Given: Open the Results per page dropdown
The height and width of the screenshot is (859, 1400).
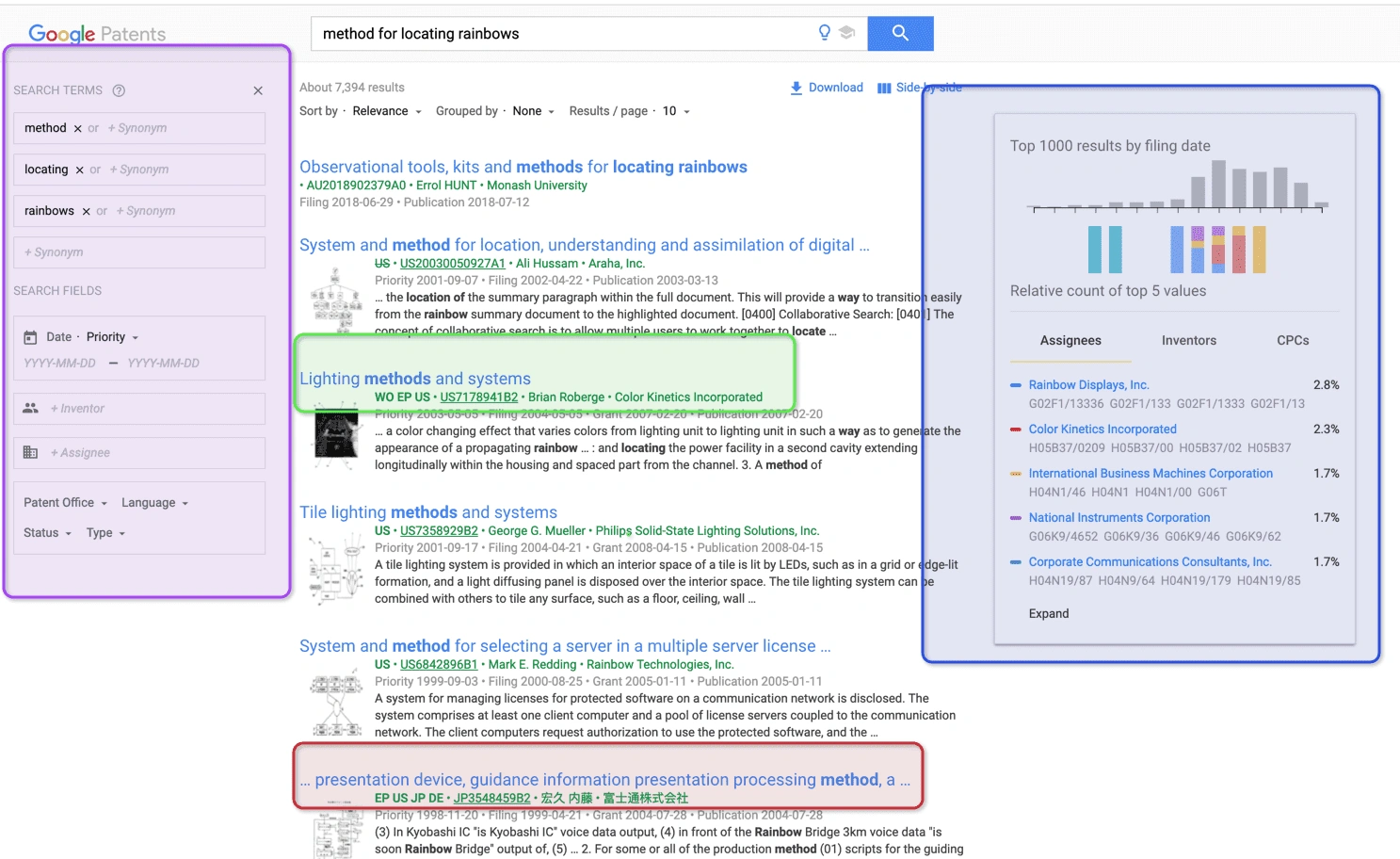Looking at the screenshot, I should [x=676, y=111].
